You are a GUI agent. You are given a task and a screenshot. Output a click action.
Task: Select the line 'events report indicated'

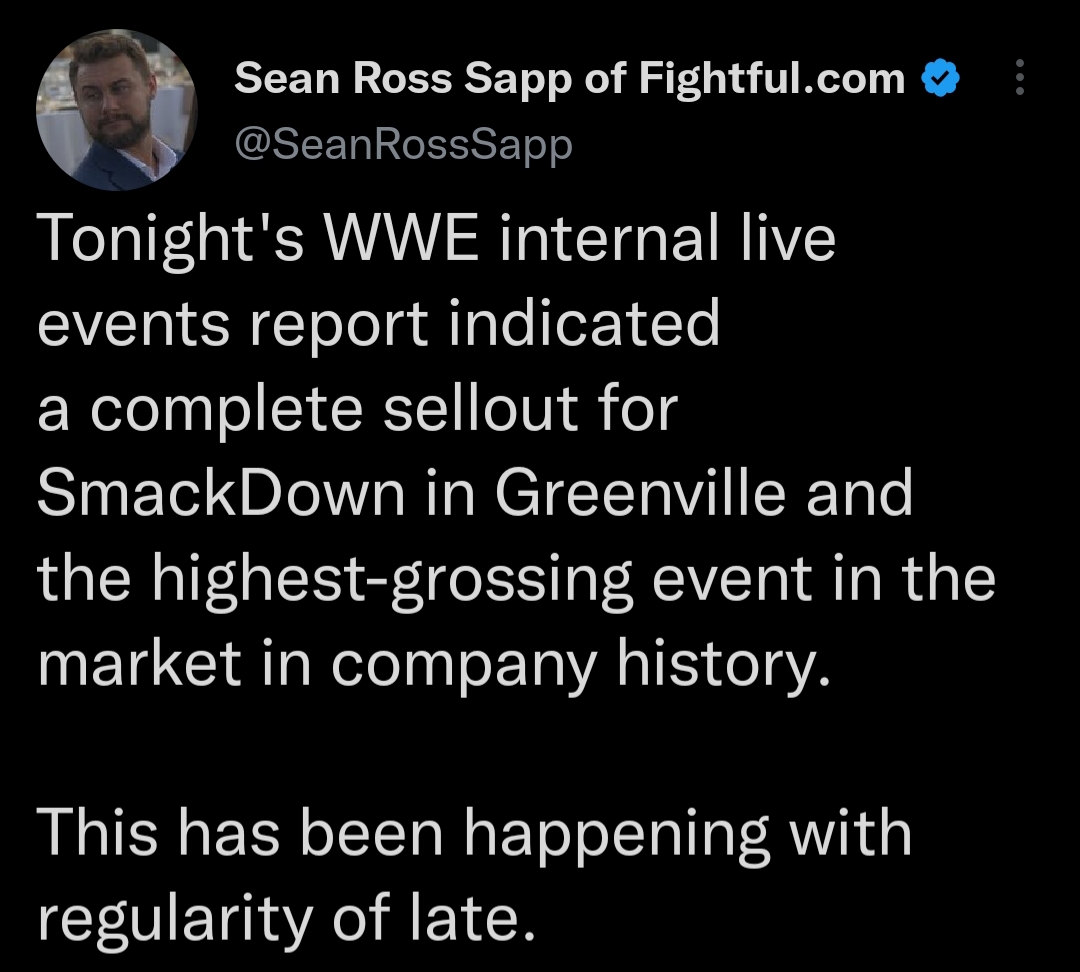(x=378, y=324)
